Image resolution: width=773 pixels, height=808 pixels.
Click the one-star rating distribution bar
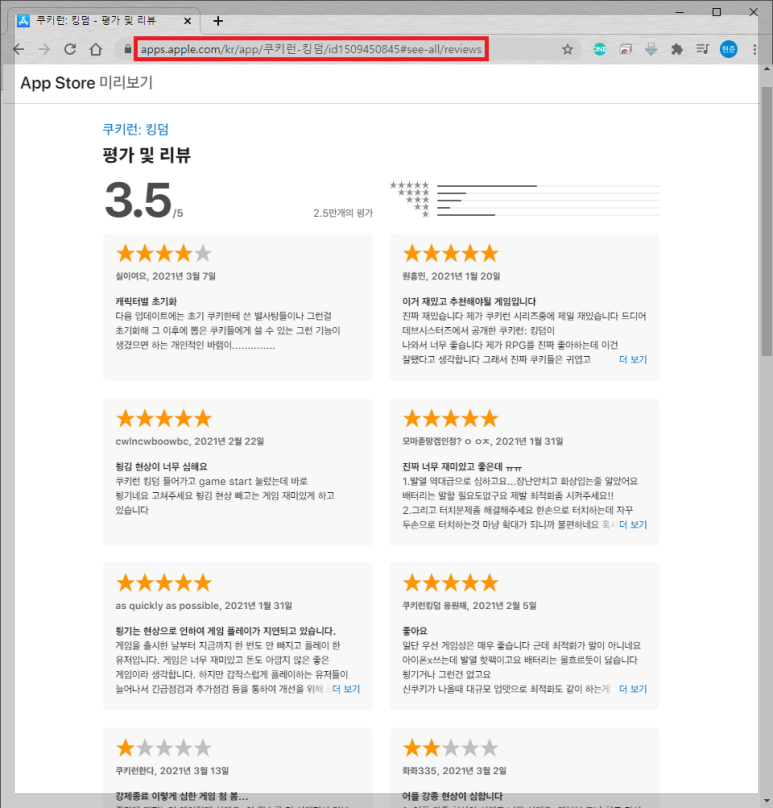tap(548, 214)
